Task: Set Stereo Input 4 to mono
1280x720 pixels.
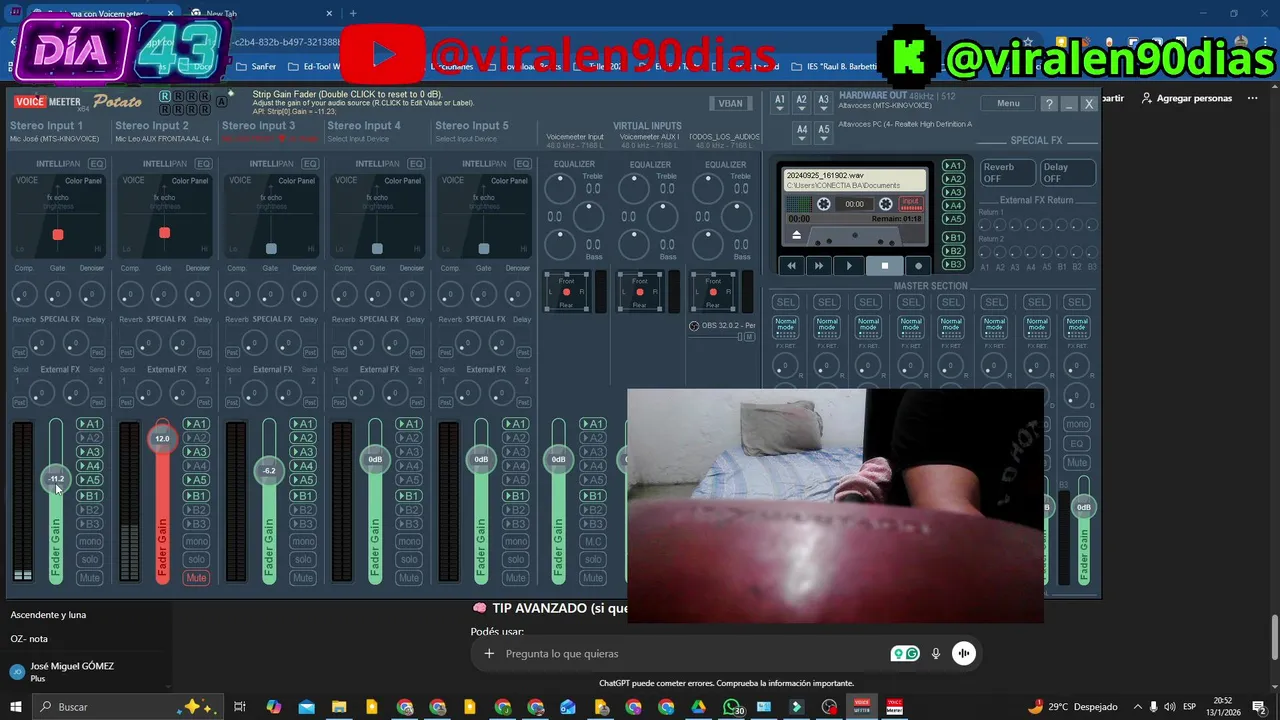Action: (409, 542)
